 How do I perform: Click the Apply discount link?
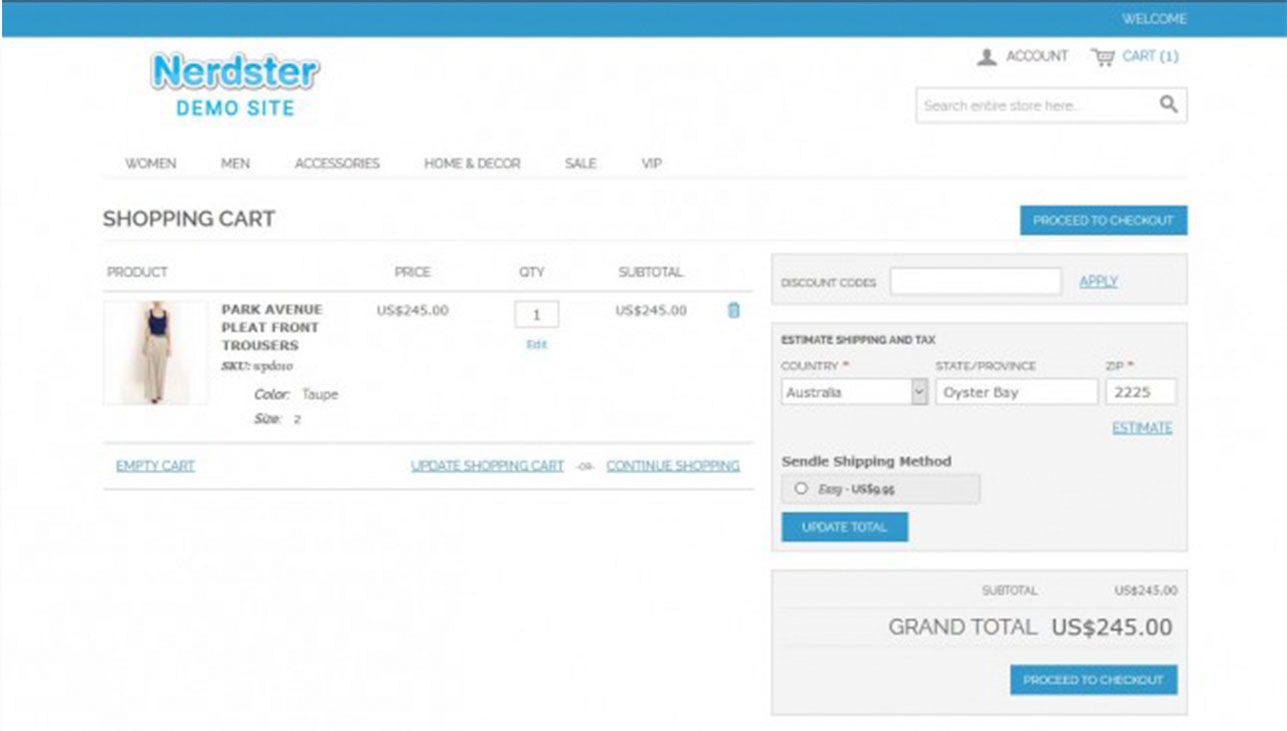[x=1098, y=282]
